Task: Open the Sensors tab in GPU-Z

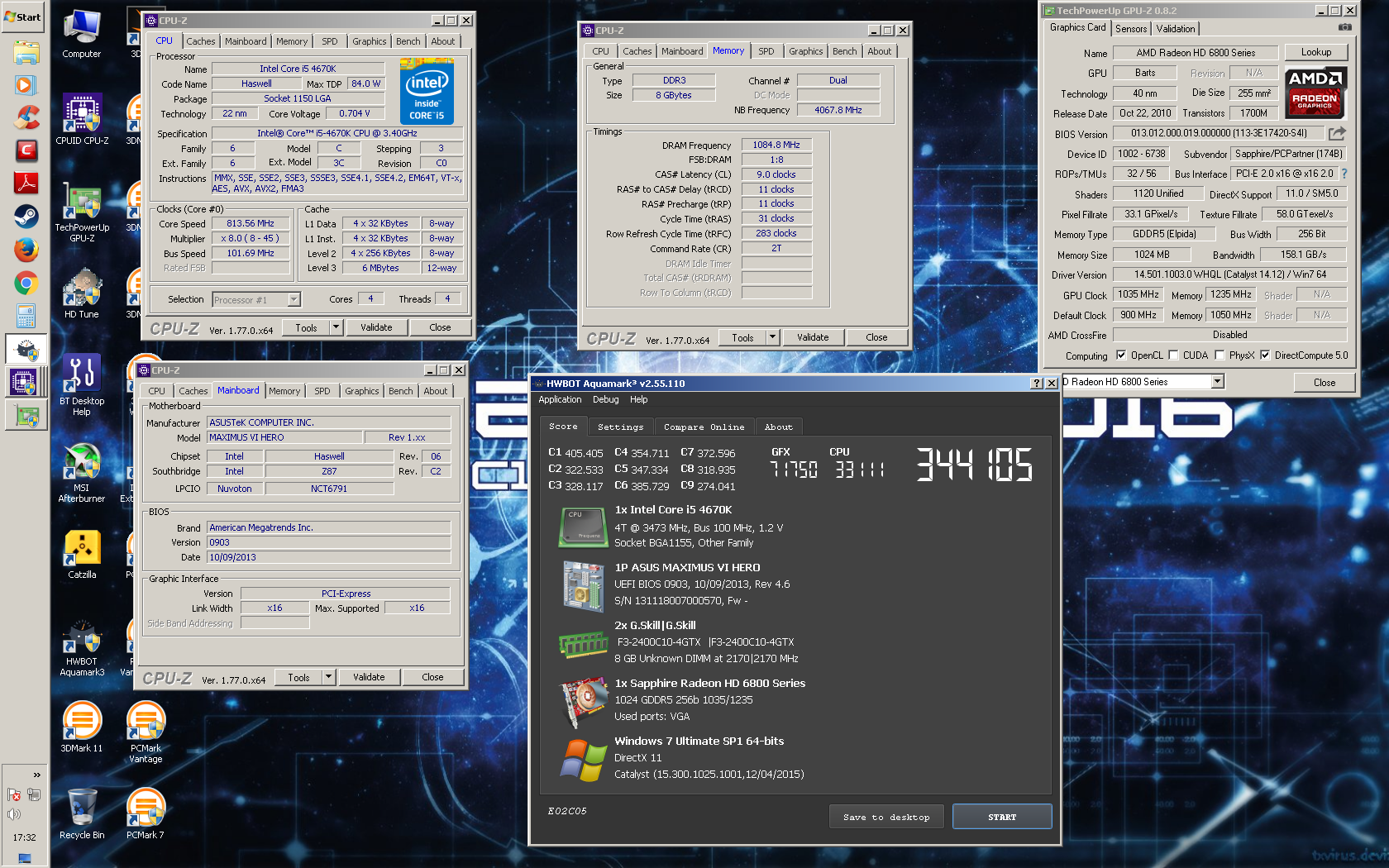Action: point(1131,29)
